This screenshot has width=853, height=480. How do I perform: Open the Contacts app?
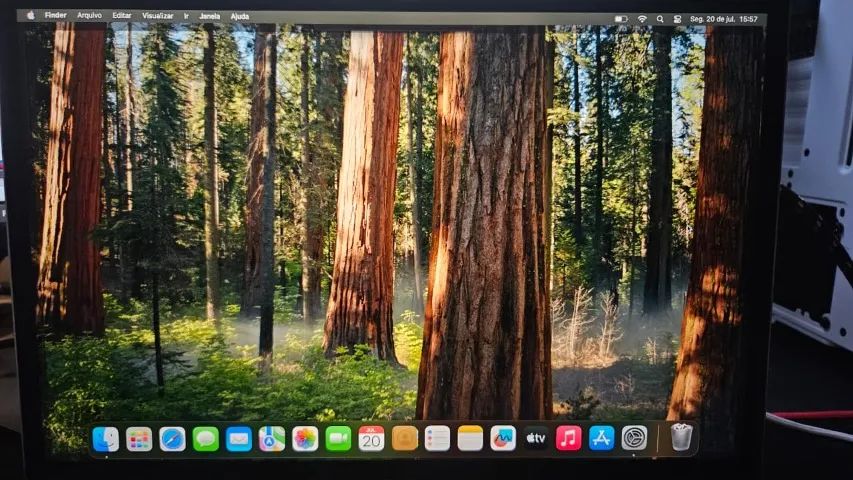(x=405, y=439)
